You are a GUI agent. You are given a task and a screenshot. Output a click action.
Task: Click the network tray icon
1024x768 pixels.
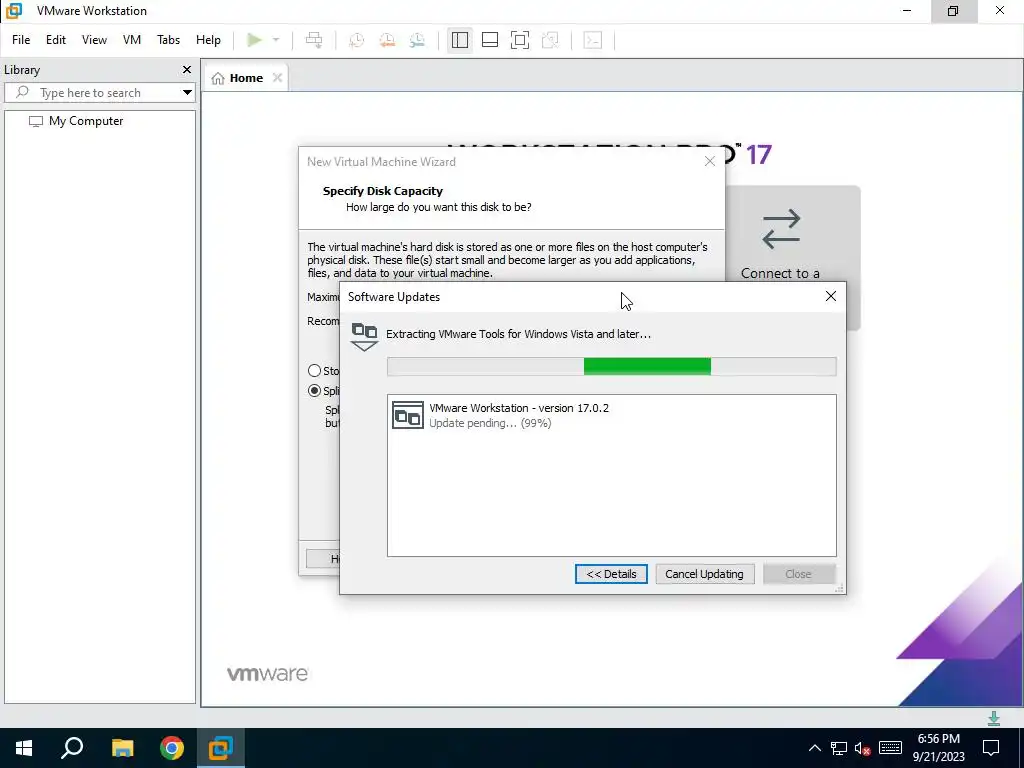coord(839,748)
